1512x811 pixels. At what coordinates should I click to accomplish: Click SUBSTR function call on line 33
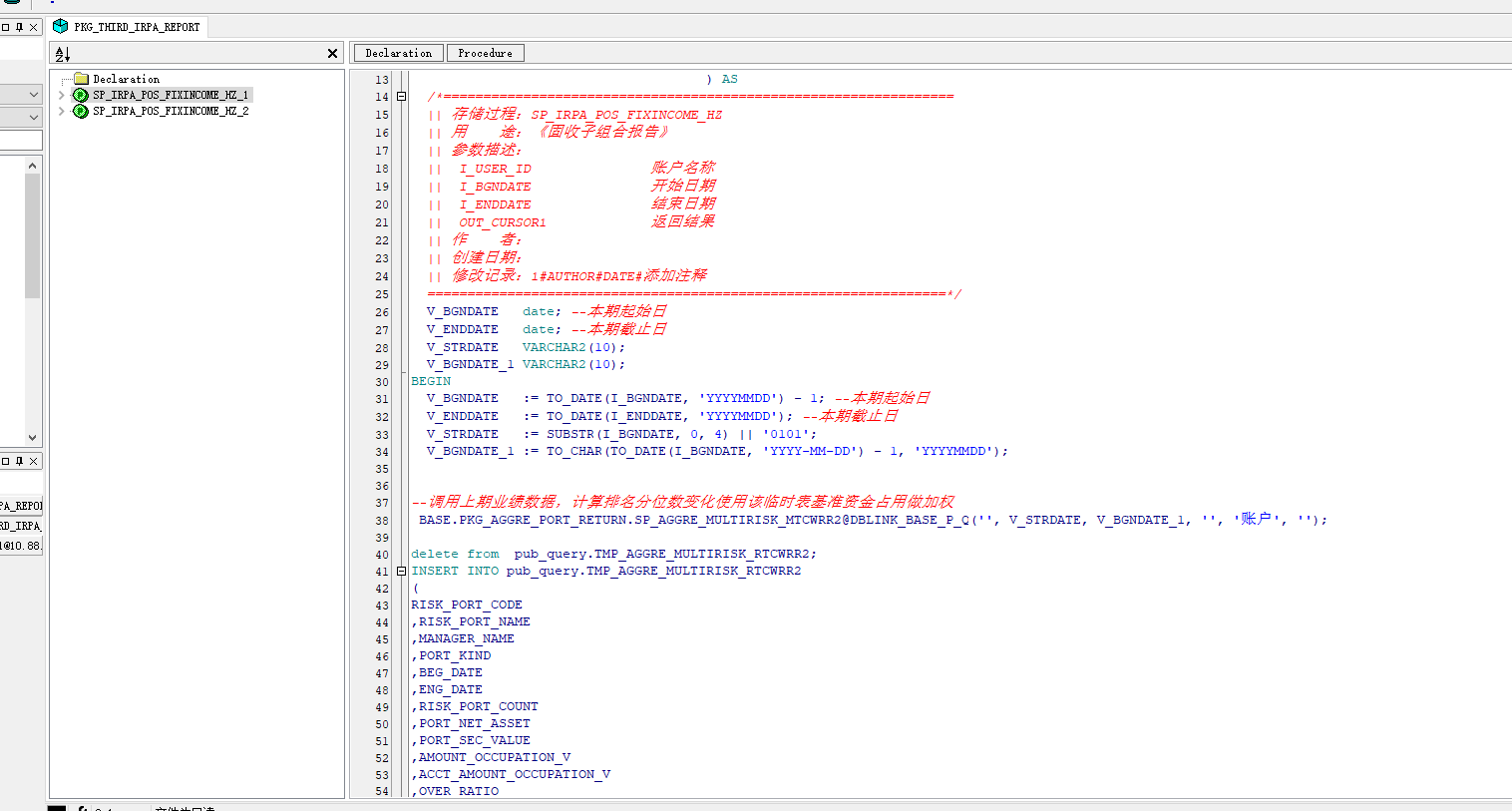tap(570, 434)
